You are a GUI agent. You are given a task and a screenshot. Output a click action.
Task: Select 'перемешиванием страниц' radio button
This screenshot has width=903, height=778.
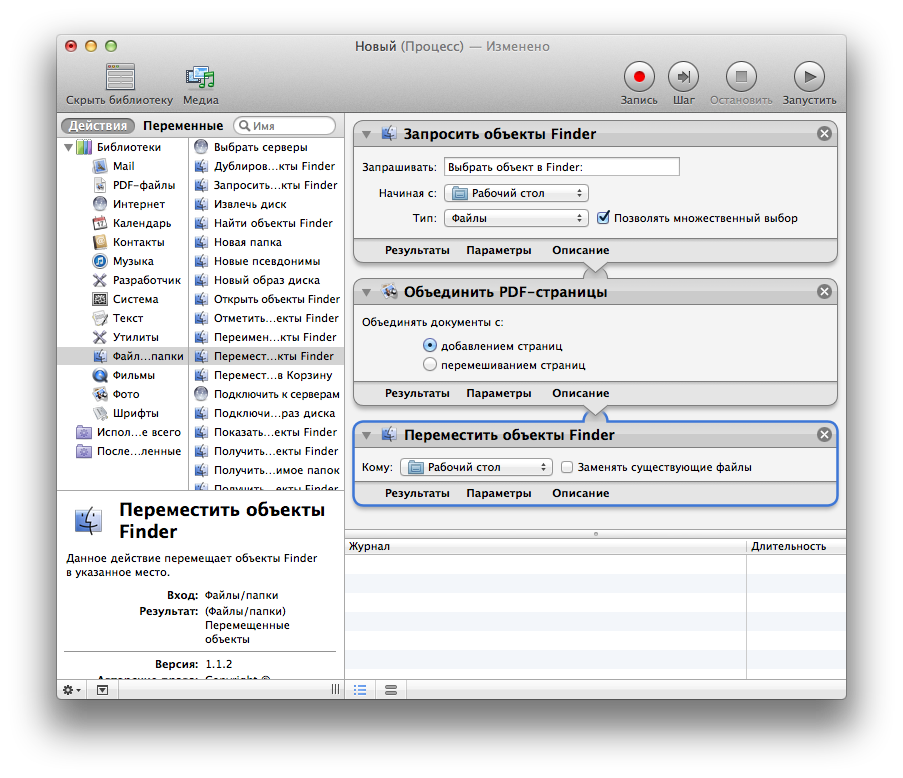(430, 365)
